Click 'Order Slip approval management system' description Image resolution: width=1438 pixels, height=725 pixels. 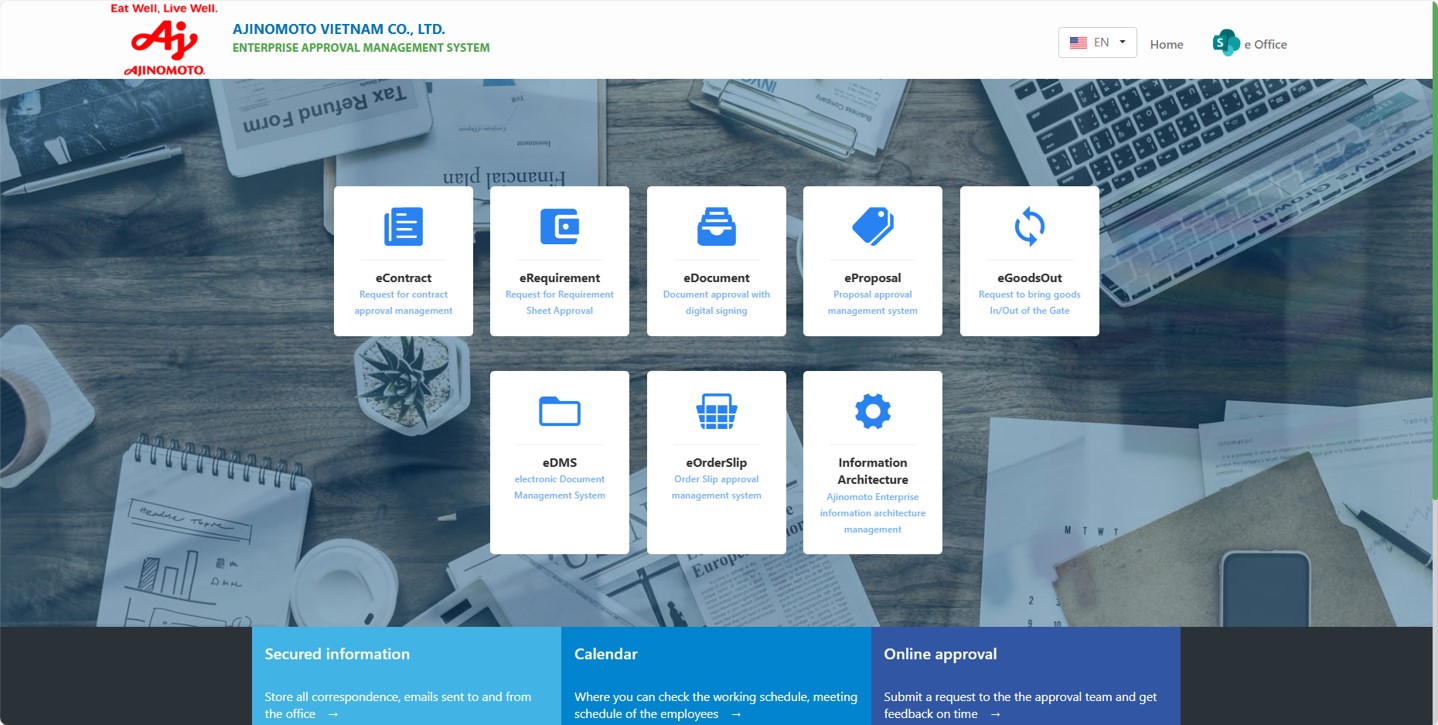[x=716, y=487]
